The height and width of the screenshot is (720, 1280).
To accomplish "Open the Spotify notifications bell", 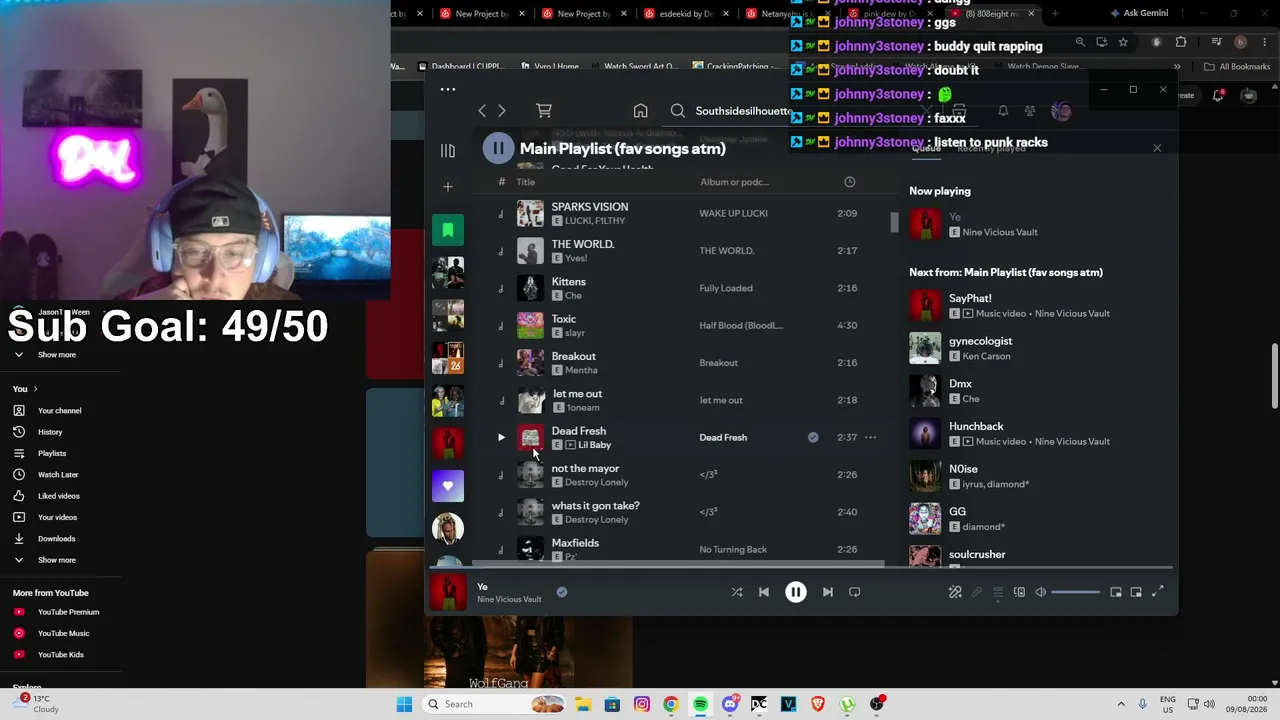I will click(1003, 111).
